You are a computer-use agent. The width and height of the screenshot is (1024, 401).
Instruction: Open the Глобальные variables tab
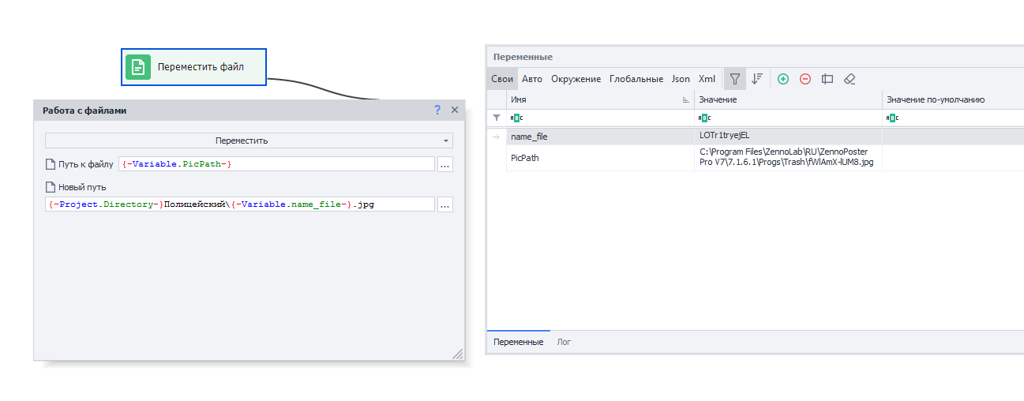coord(636,79)
